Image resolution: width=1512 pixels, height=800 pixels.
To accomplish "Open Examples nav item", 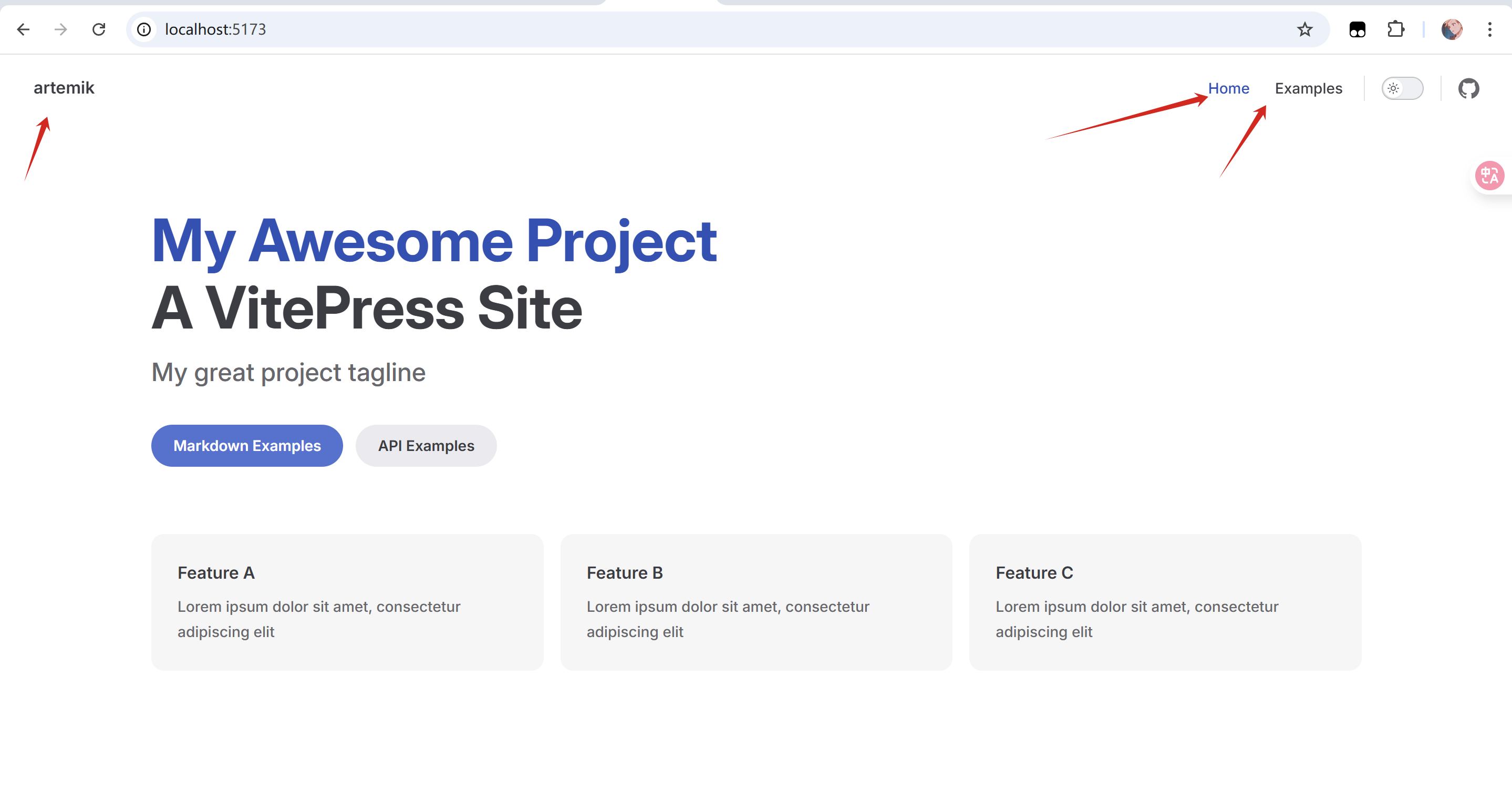I will coord(1308,89).
